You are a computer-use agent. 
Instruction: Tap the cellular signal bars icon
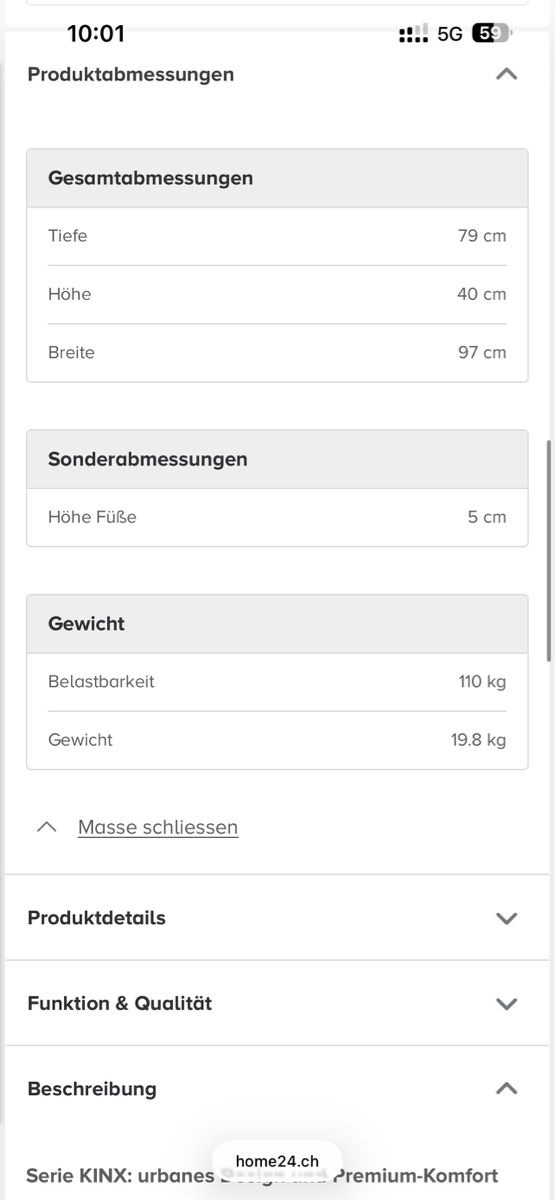coord(413,34)
